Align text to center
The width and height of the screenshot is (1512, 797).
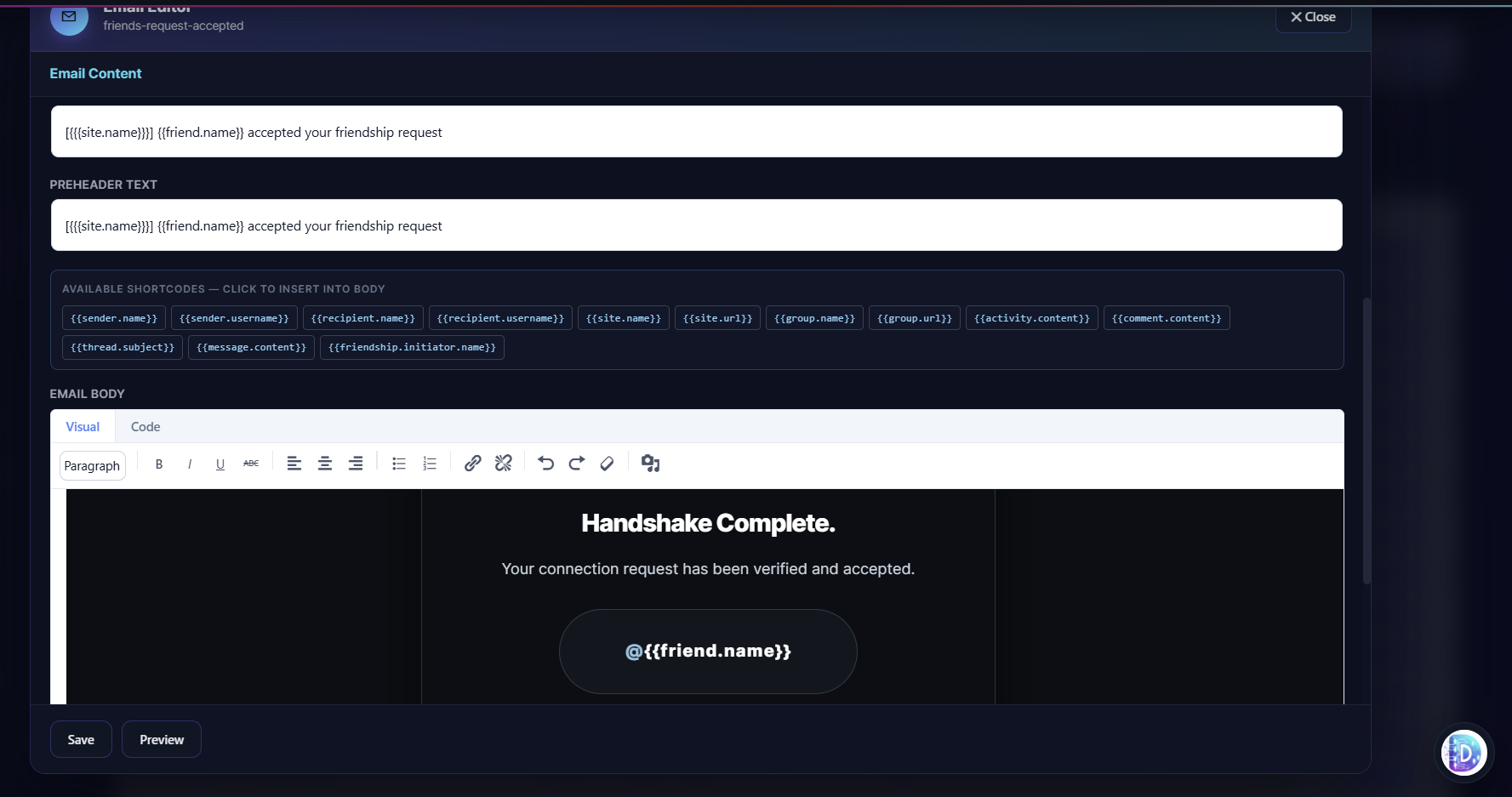[x=325, y=464]
